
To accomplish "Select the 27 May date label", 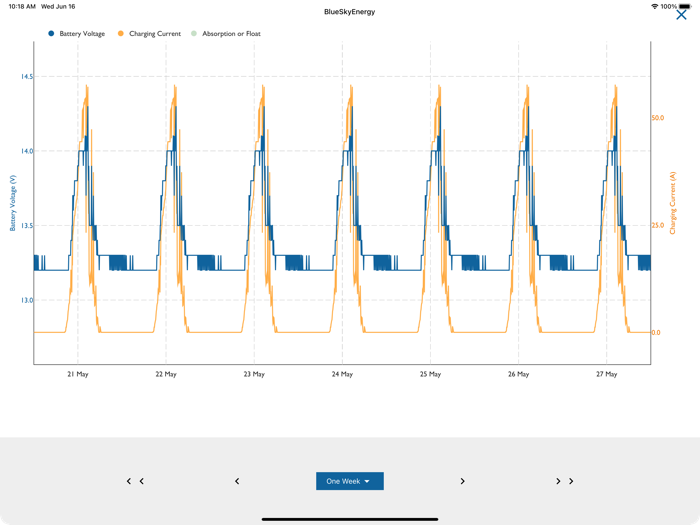I will [606, 374].
